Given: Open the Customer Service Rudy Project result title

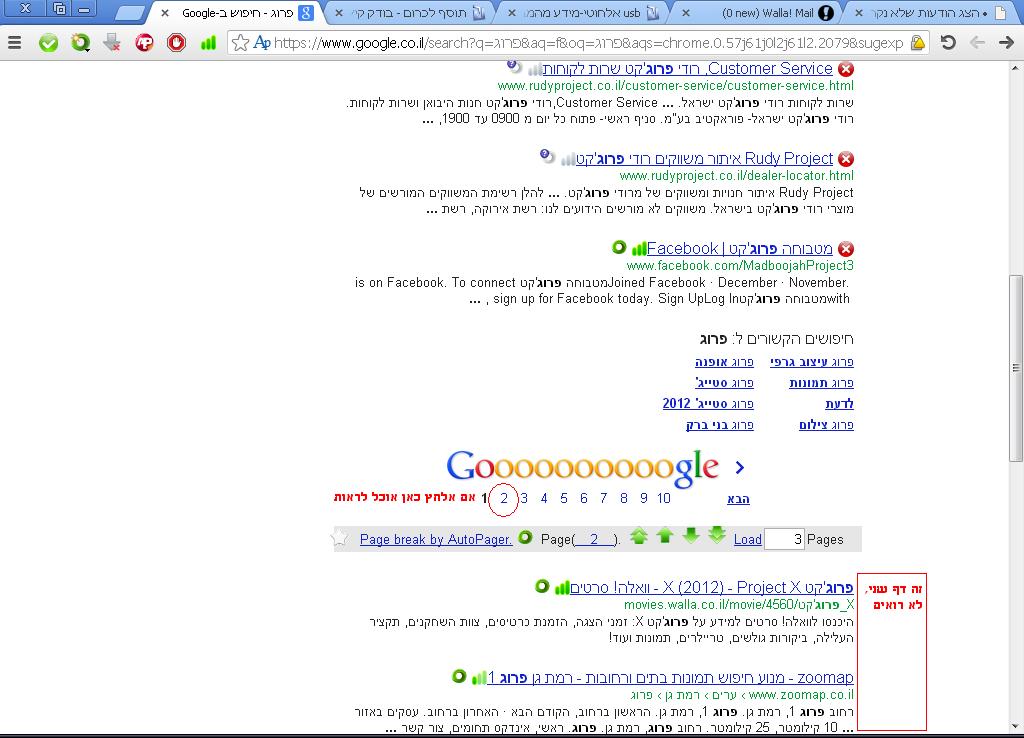Looking at the screenshot, I should (687, 69).
